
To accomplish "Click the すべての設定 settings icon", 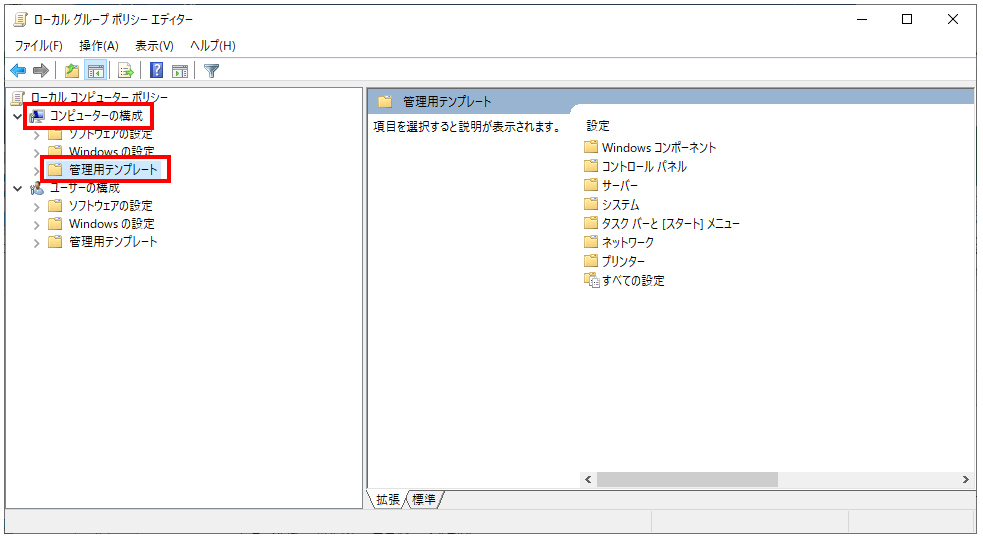I will pyautogui.click(x=591, y=280).
